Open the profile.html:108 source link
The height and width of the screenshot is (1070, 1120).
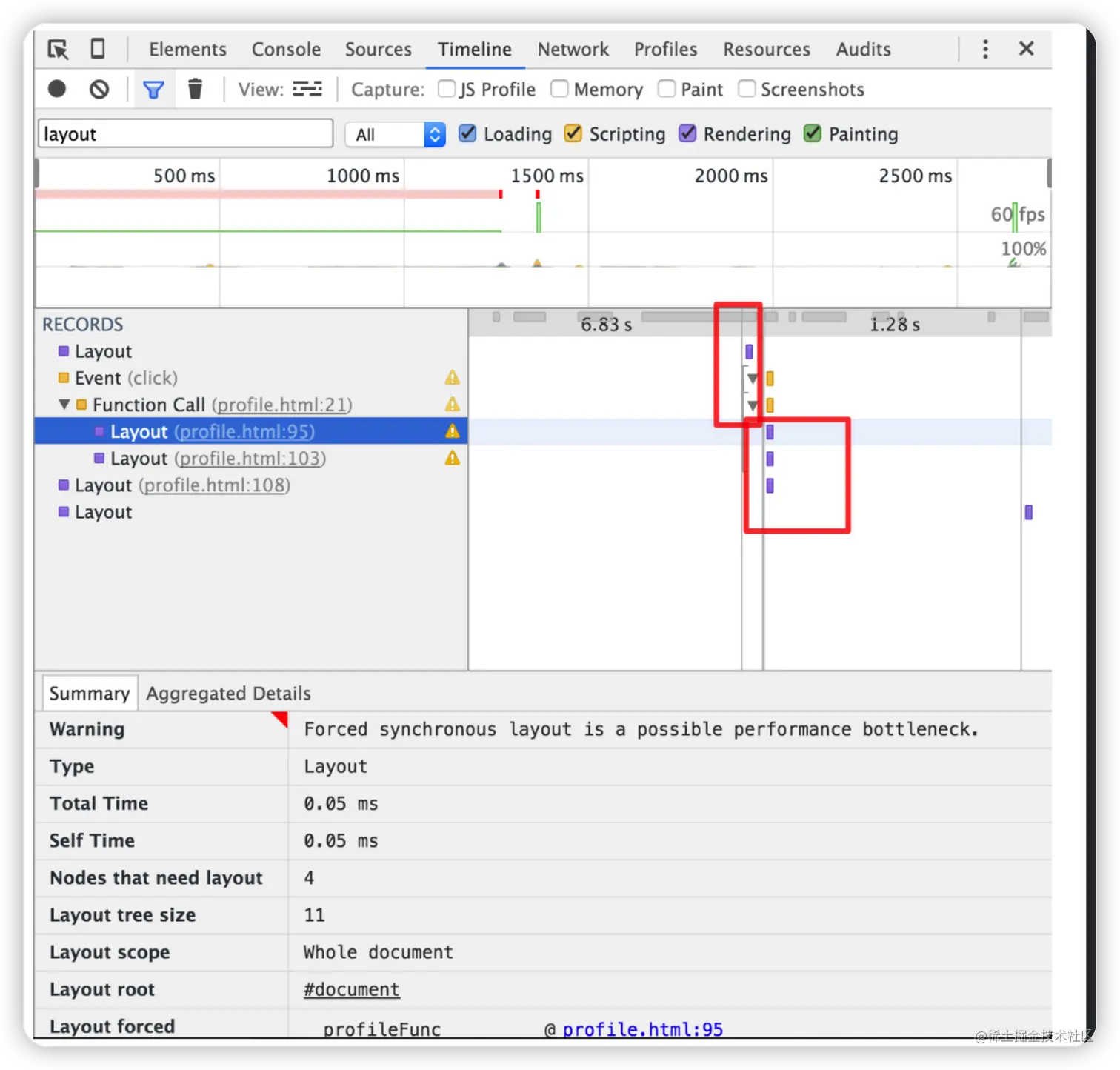[x=215, y=485]
